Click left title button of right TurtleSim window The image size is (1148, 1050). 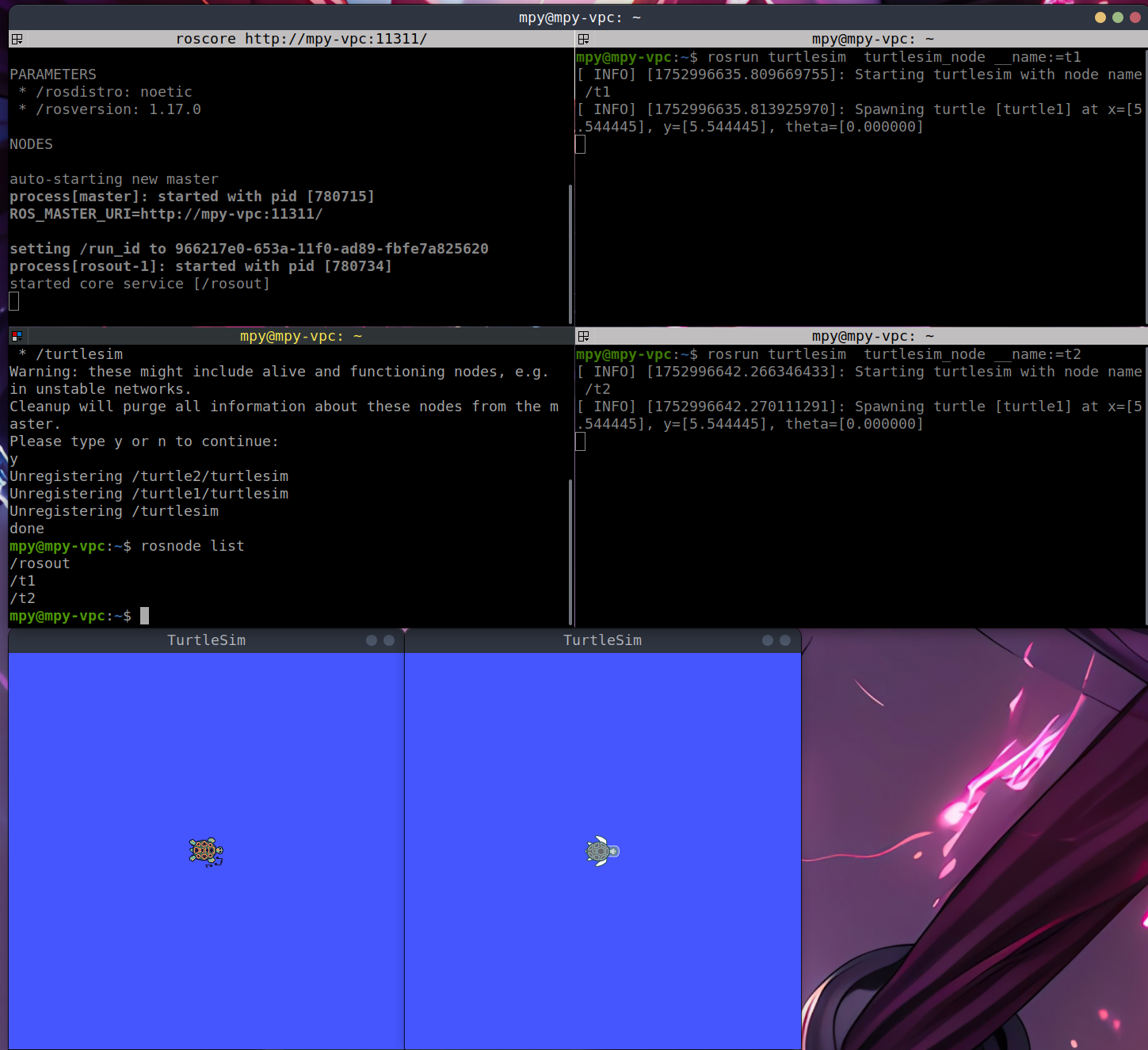tap(768, 640)
